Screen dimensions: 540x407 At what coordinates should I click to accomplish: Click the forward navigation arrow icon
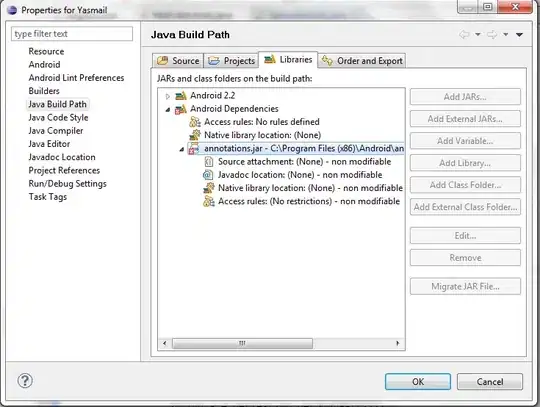(492, 34)
